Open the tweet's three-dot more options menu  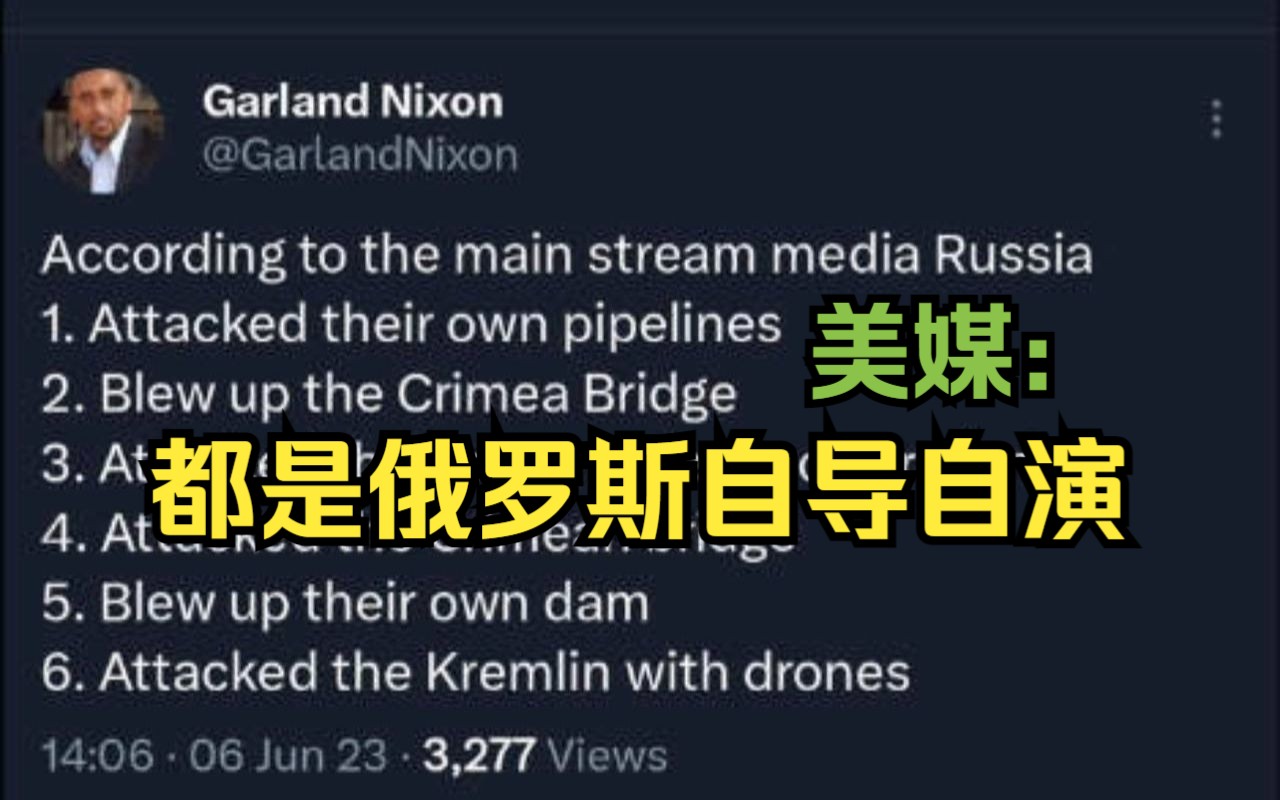[x=1216, y=119]
